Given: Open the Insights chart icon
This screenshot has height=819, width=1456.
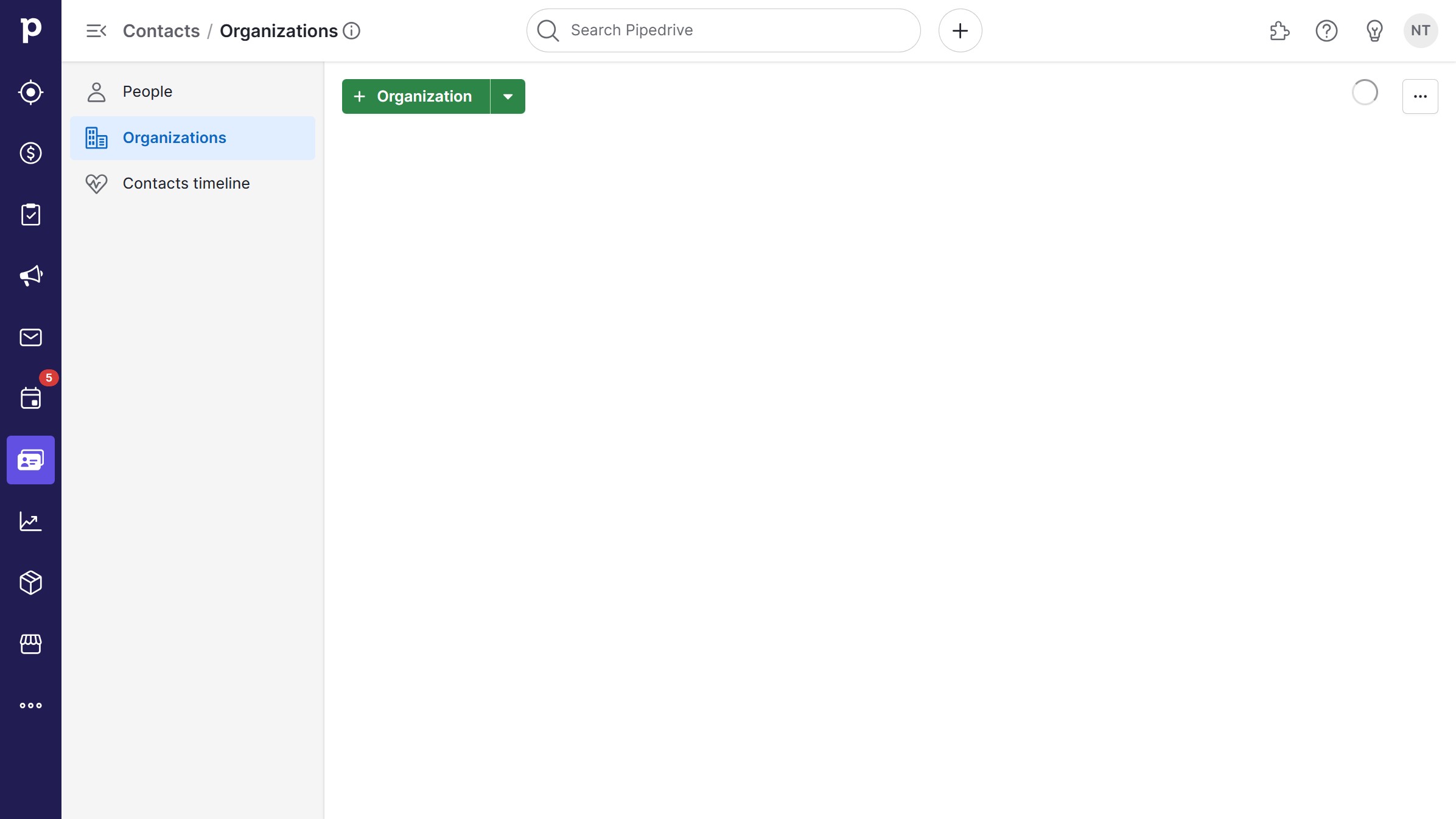Looking at the screenshot, I should coord(30,521).
